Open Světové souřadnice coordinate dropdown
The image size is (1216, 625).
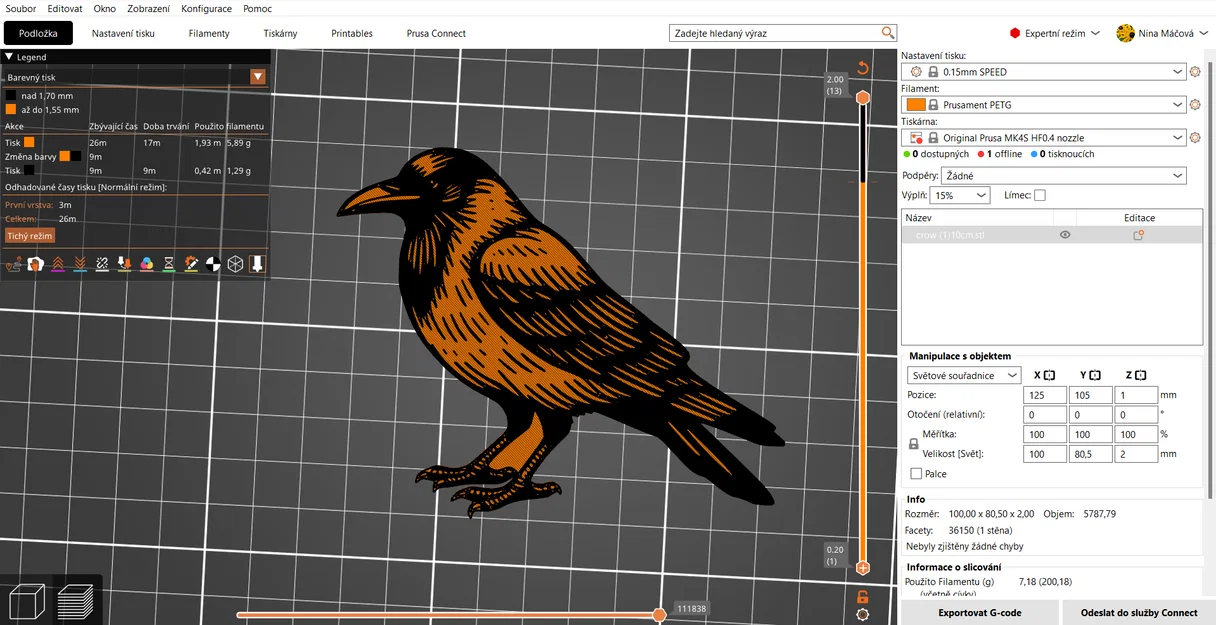point(964,375)
